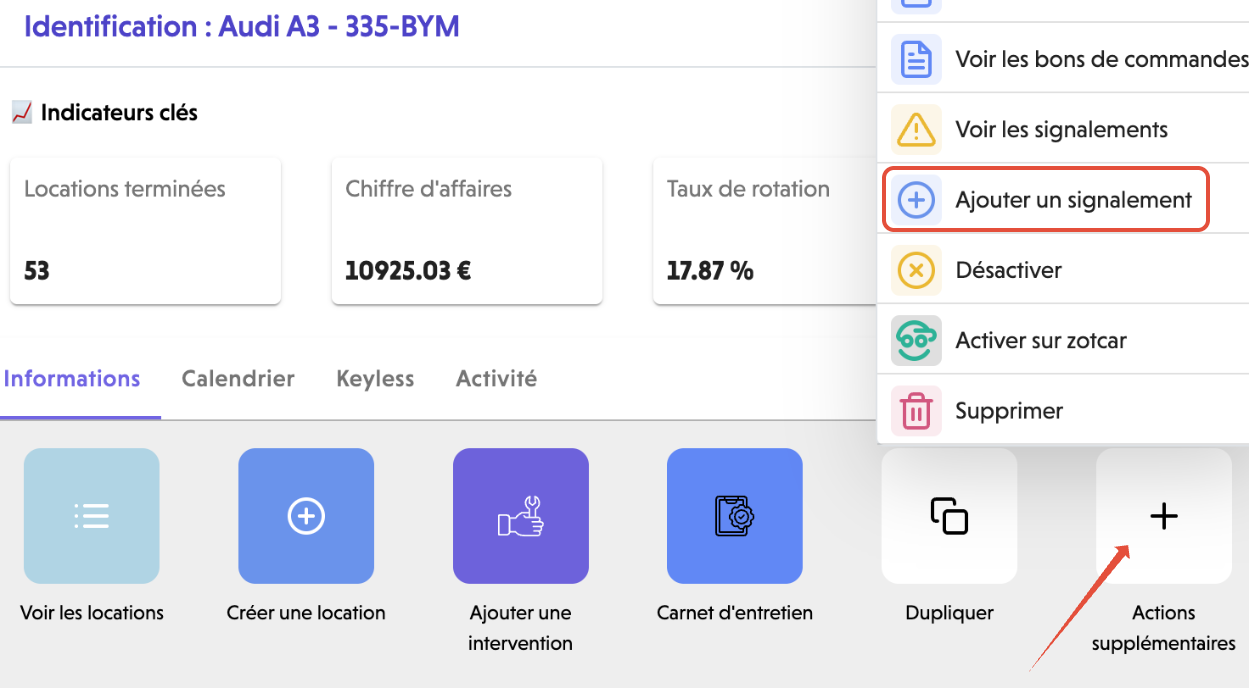Click the Identification : Audi A3 - 335-BYM heading
This screenshot has height=688, width=1249.
[242, 26]
